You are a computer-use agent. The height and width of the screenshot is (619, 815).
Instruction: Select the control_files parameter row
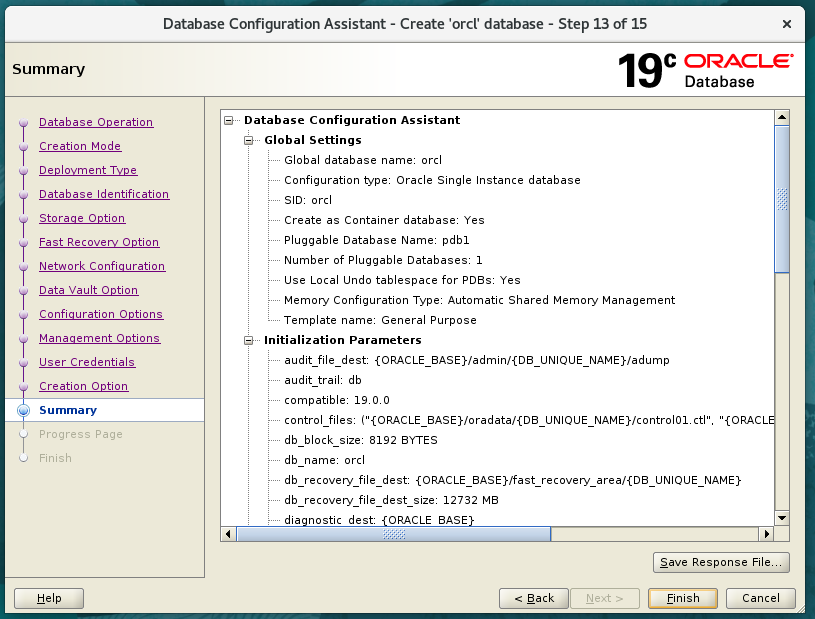pos(529,420)
